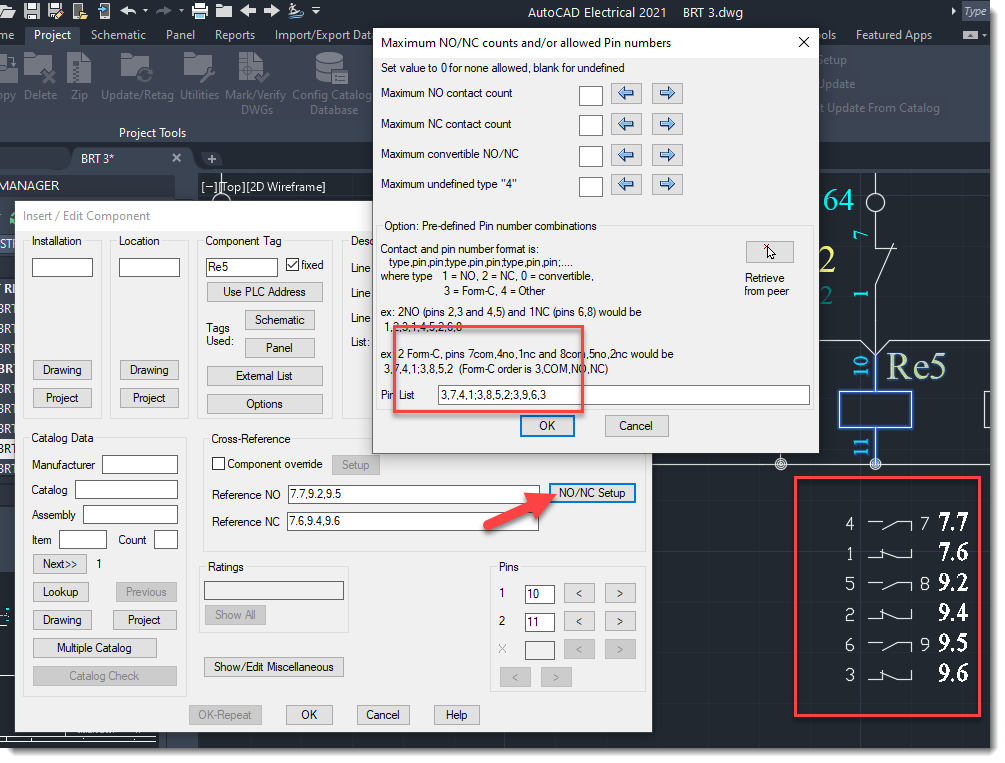Undo the last action
This screenshot has width=1005, height=763.
click(130, 11)
